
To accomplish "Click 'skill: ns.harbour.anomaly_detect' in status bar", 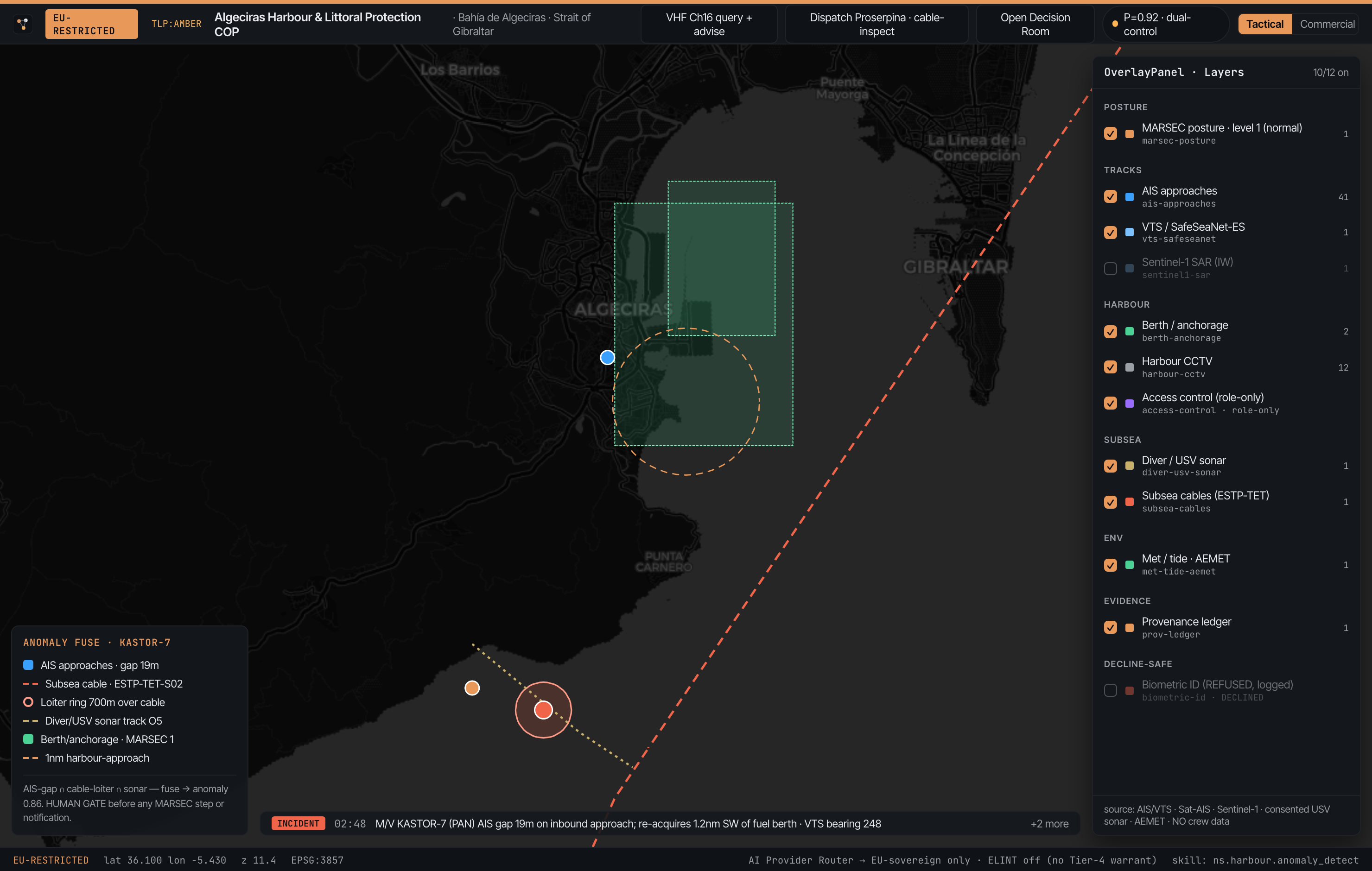I will 1265,860.
